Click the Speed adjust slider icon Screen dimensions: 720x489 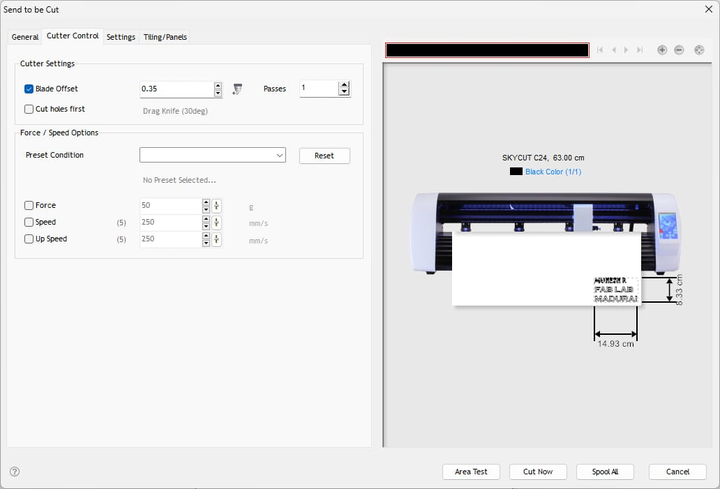point(216,223)
